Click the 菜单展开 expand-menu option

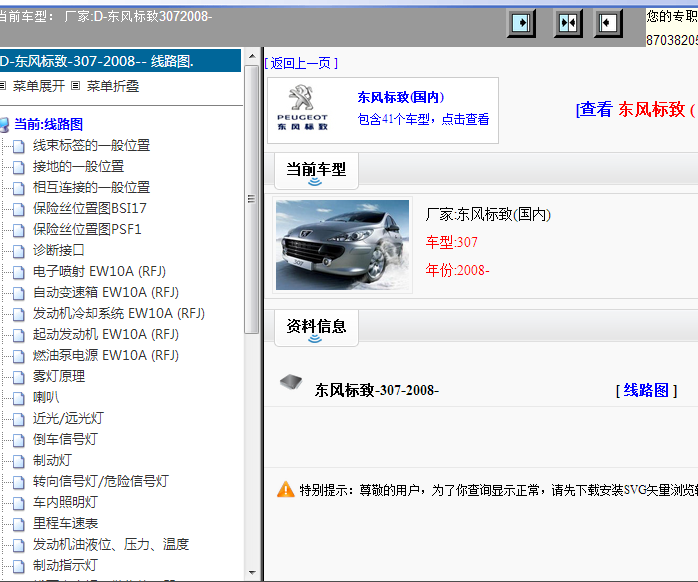tap(39, 85)
